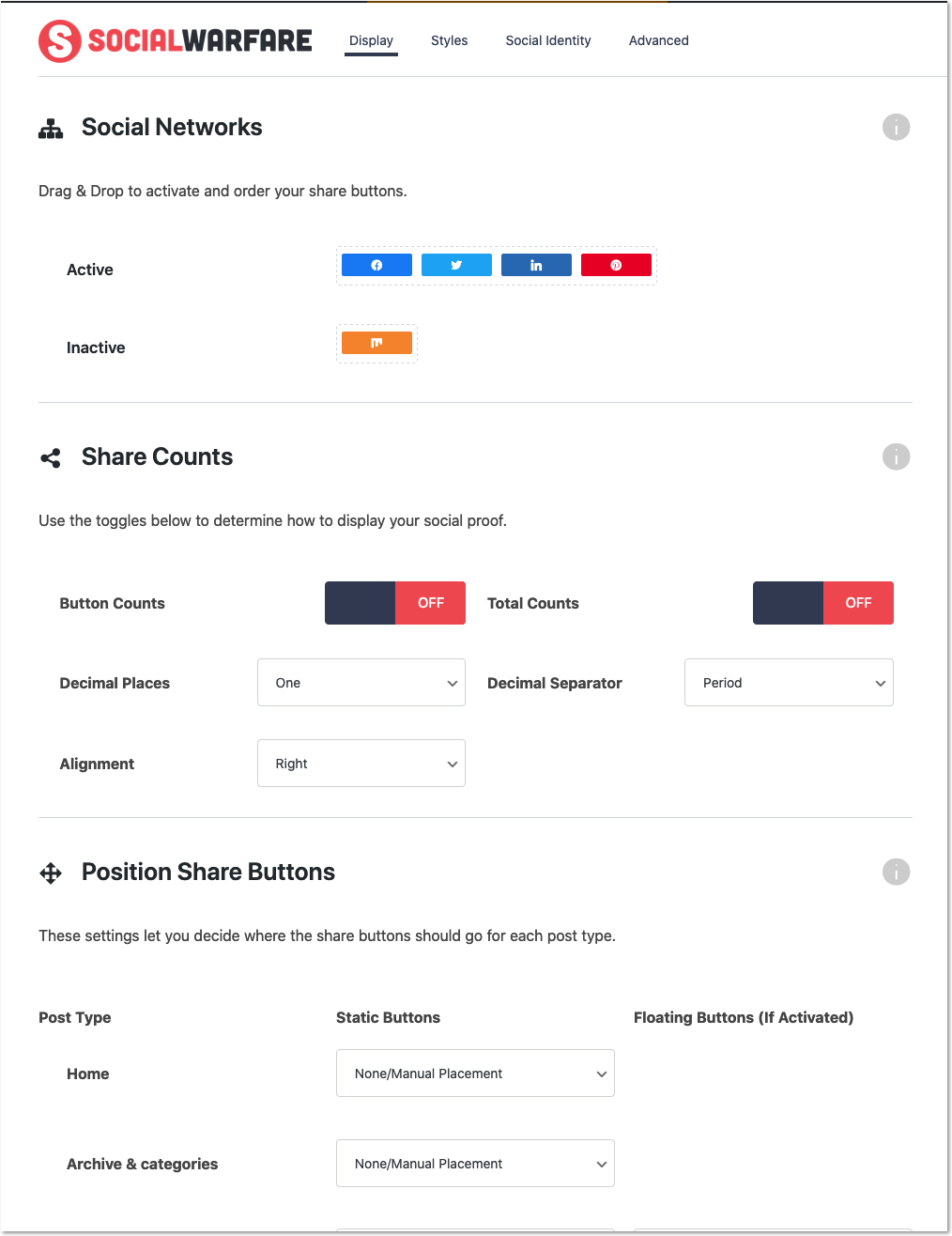Select the red Pinterest network button
952x1236 pixels.
616,265
